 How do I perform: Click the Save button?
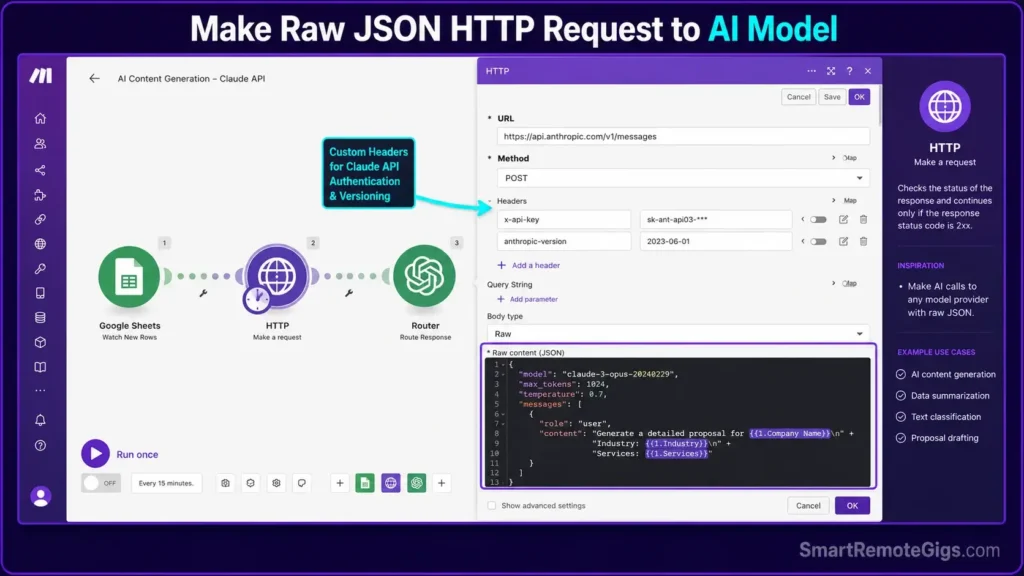tap(832, 97)
